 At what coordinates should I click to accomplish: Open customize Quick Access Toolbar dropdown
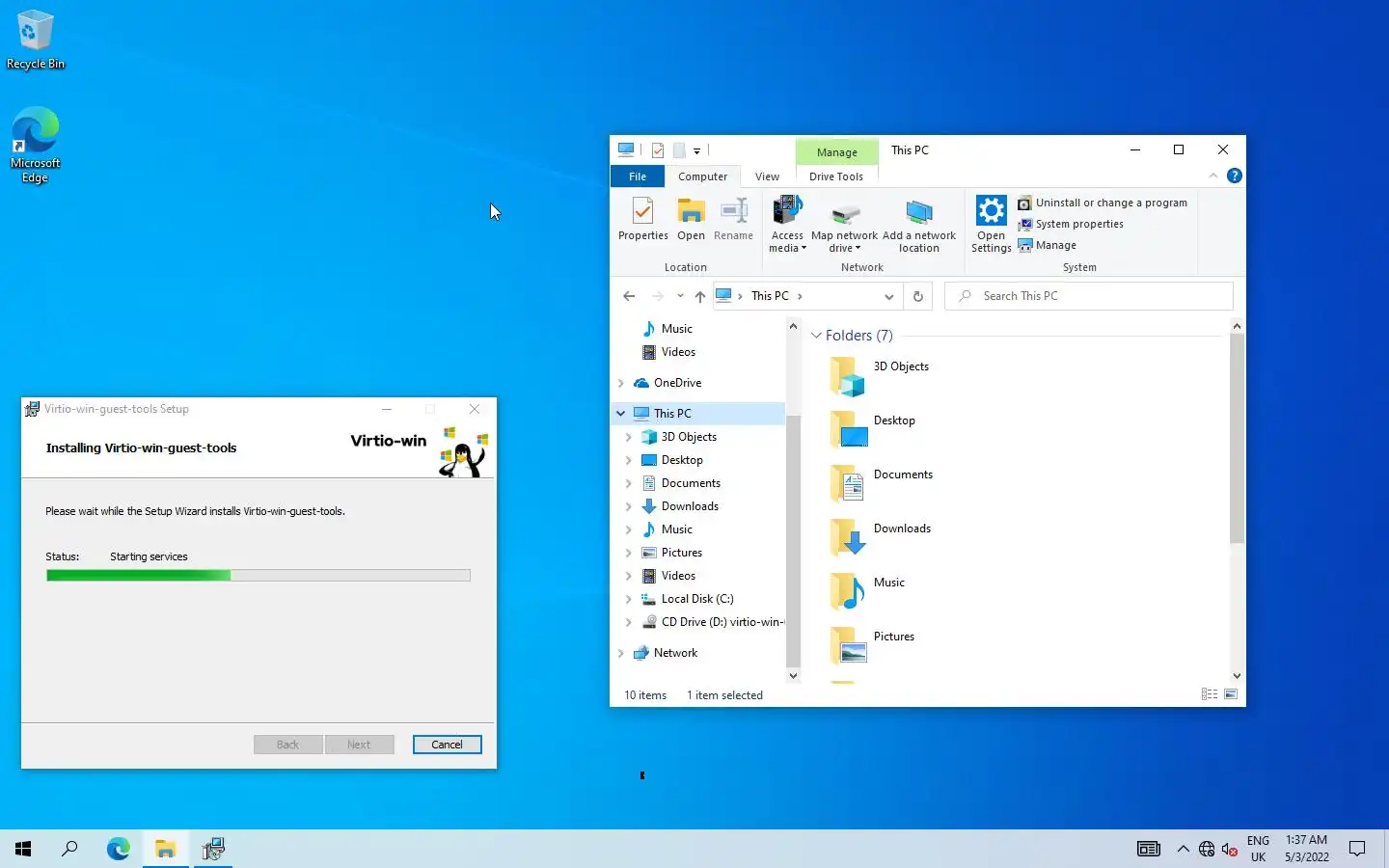click(696, 150)
